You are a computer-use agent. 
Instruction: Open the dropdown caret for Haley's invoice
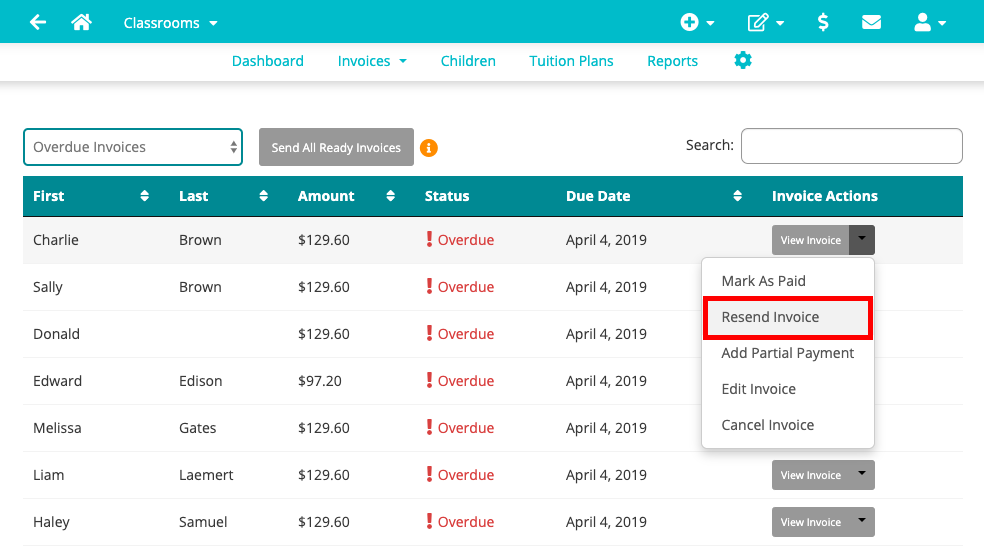[862, 522]
